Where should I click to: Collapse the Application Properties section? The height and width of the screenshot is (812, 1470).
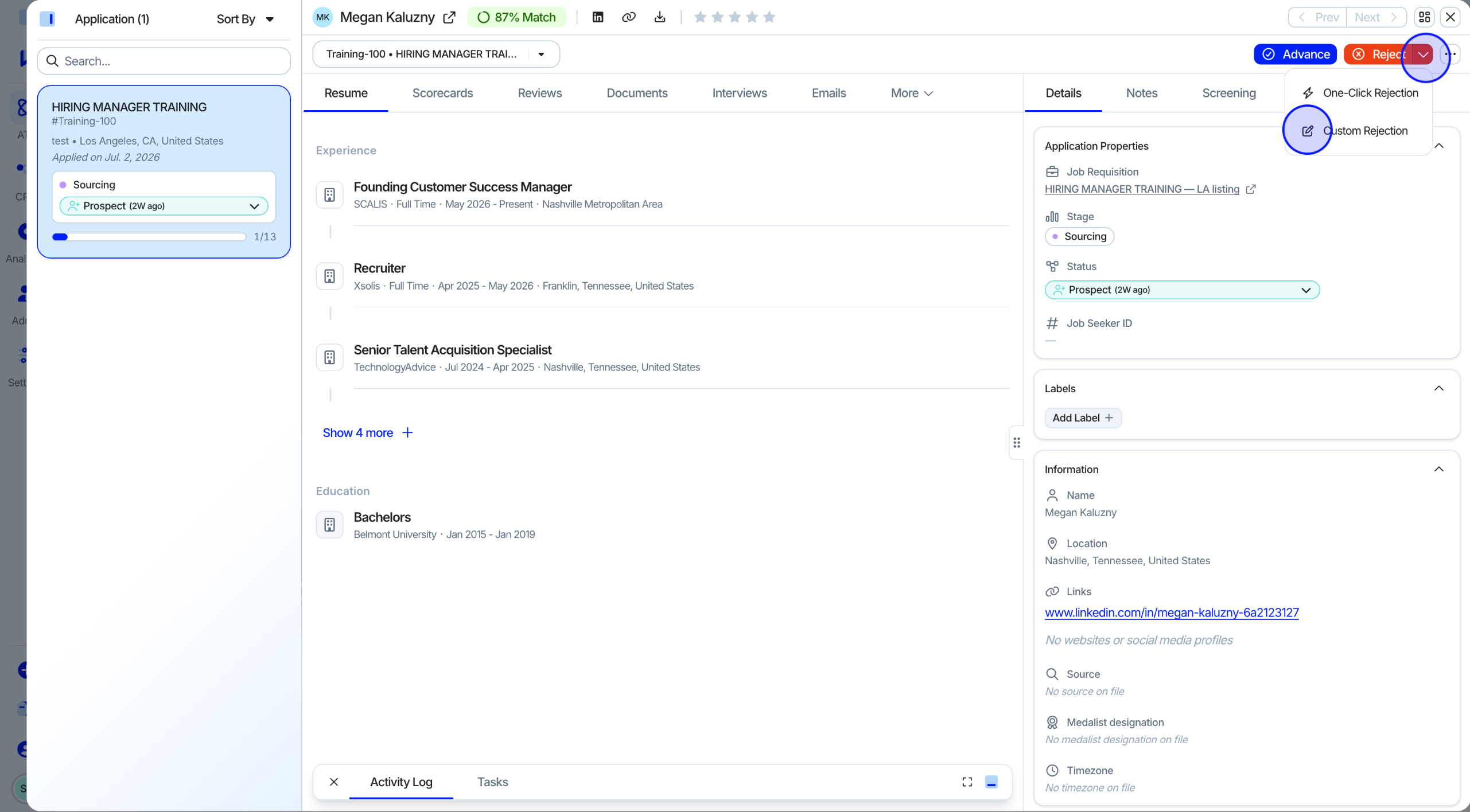click(1439, 146)
